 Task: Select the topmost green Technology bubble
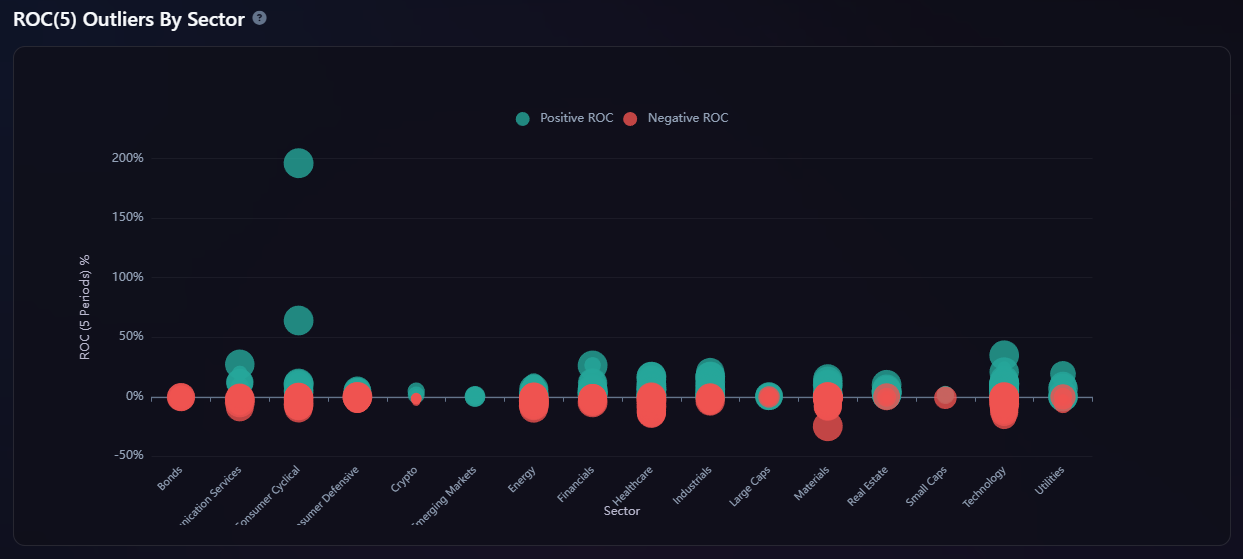pyautogui.click(x=1004, y=354)
